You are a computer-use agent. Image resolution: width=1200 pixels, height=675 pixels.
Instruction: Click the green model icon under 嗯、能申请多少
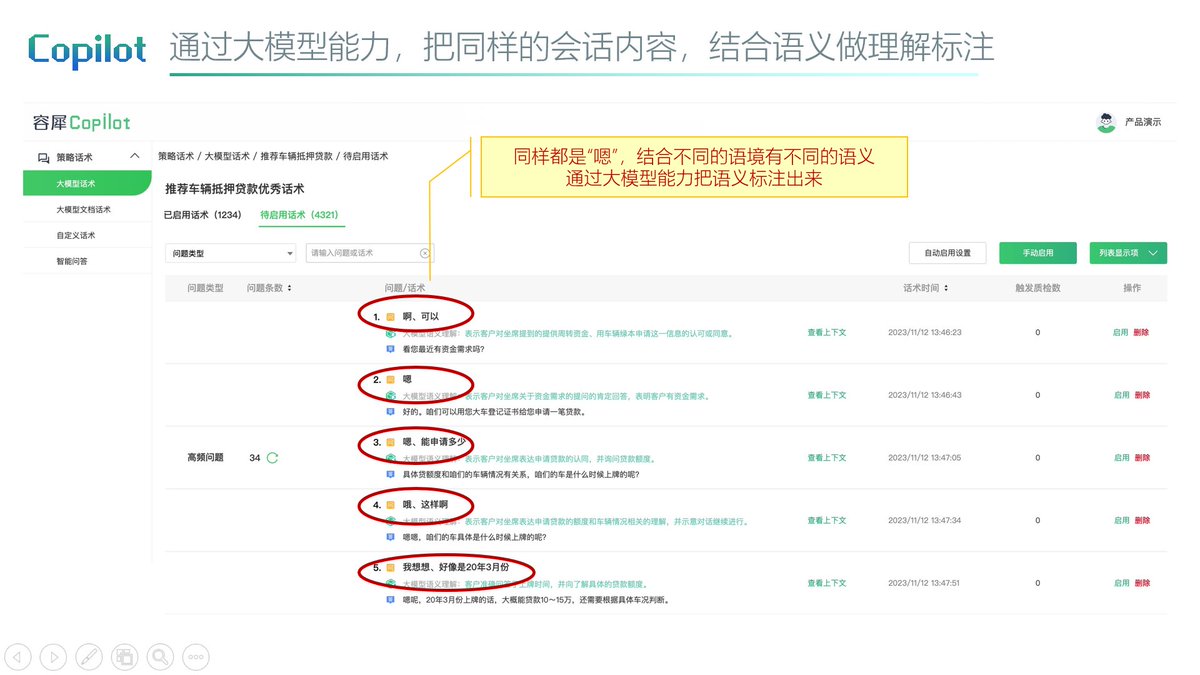[391, 458]
